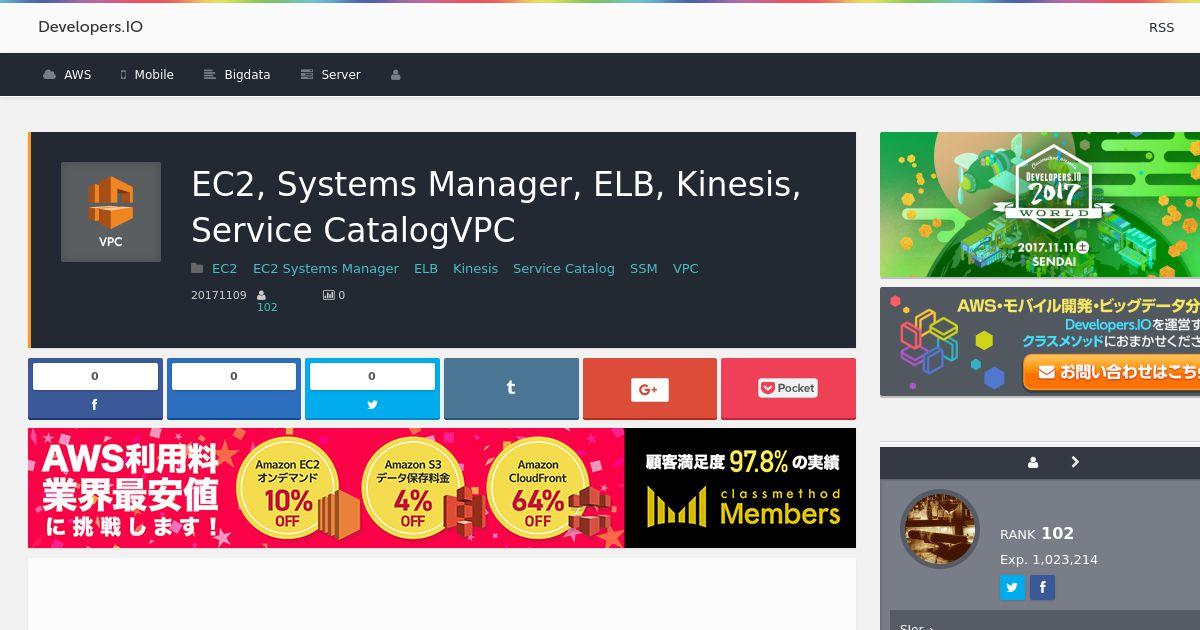Click the second blue share button
This screenshot has height=630, width=1200.
pos(234,389)
